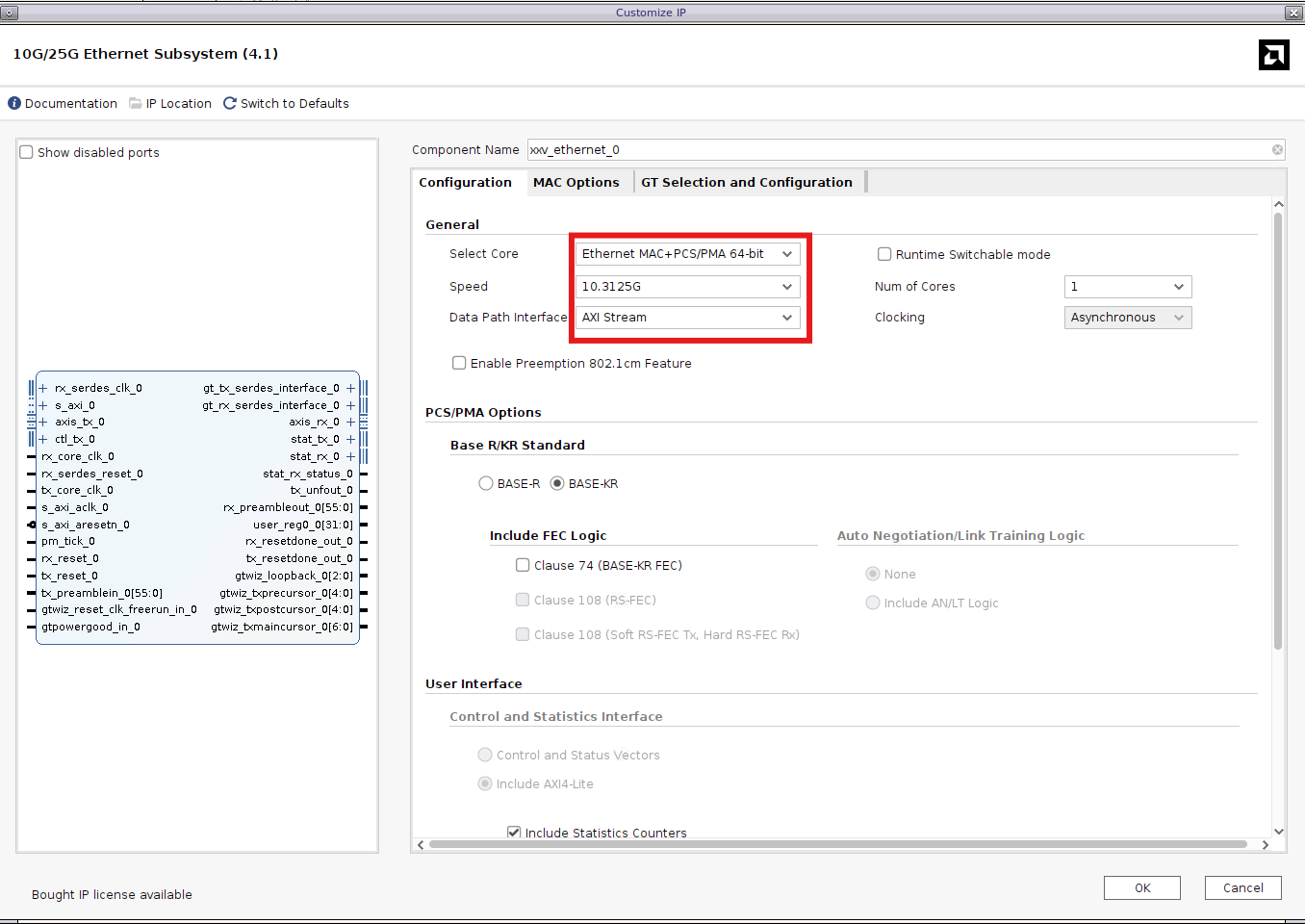Open the IP Location folder icon
The height and width of the screenshot is (924, 1305).
coord(136,103)
